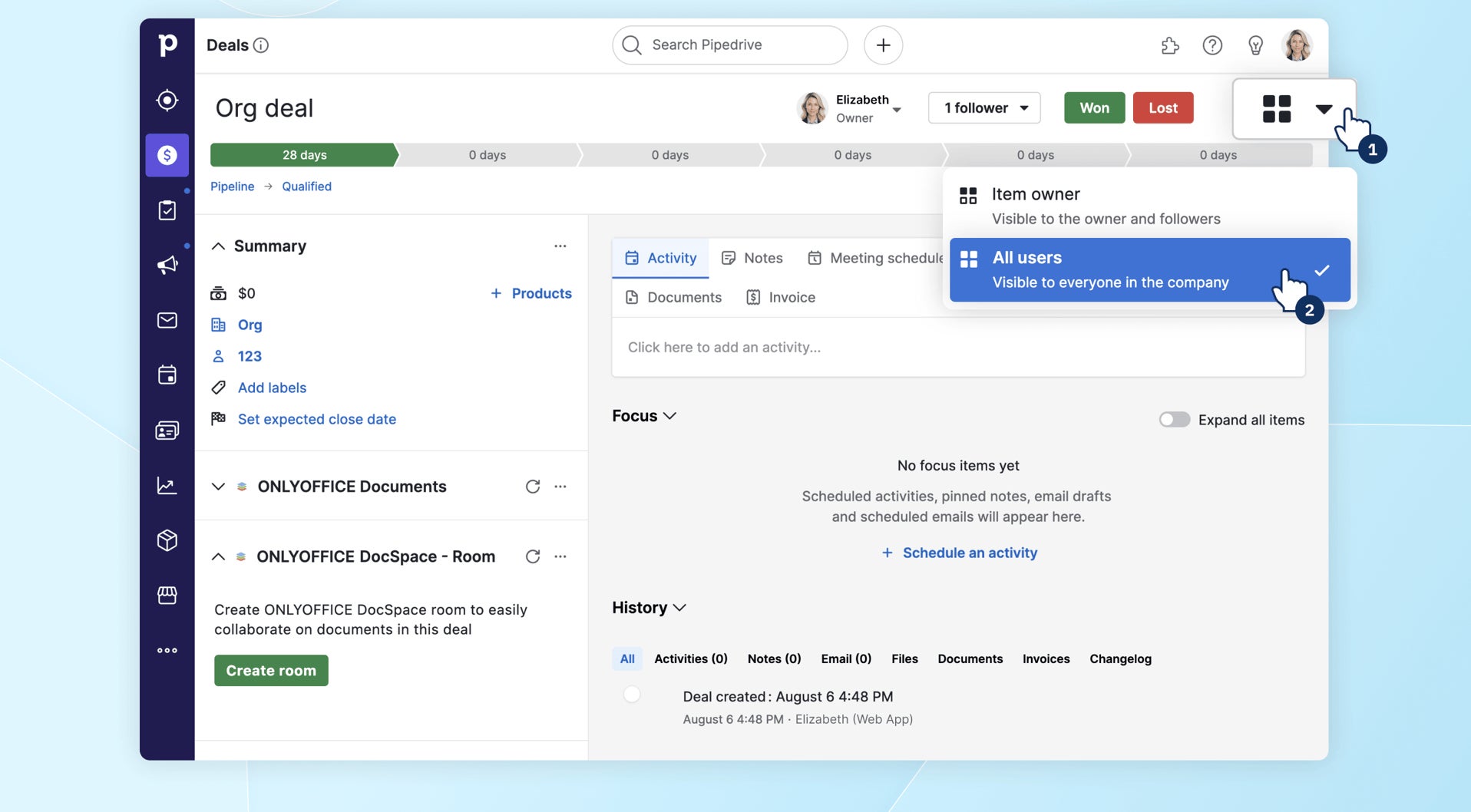Viewport: 1471px width, 812px height.
Task: Open the visibility dropdown with grid icon
Action: (1294, 109)
